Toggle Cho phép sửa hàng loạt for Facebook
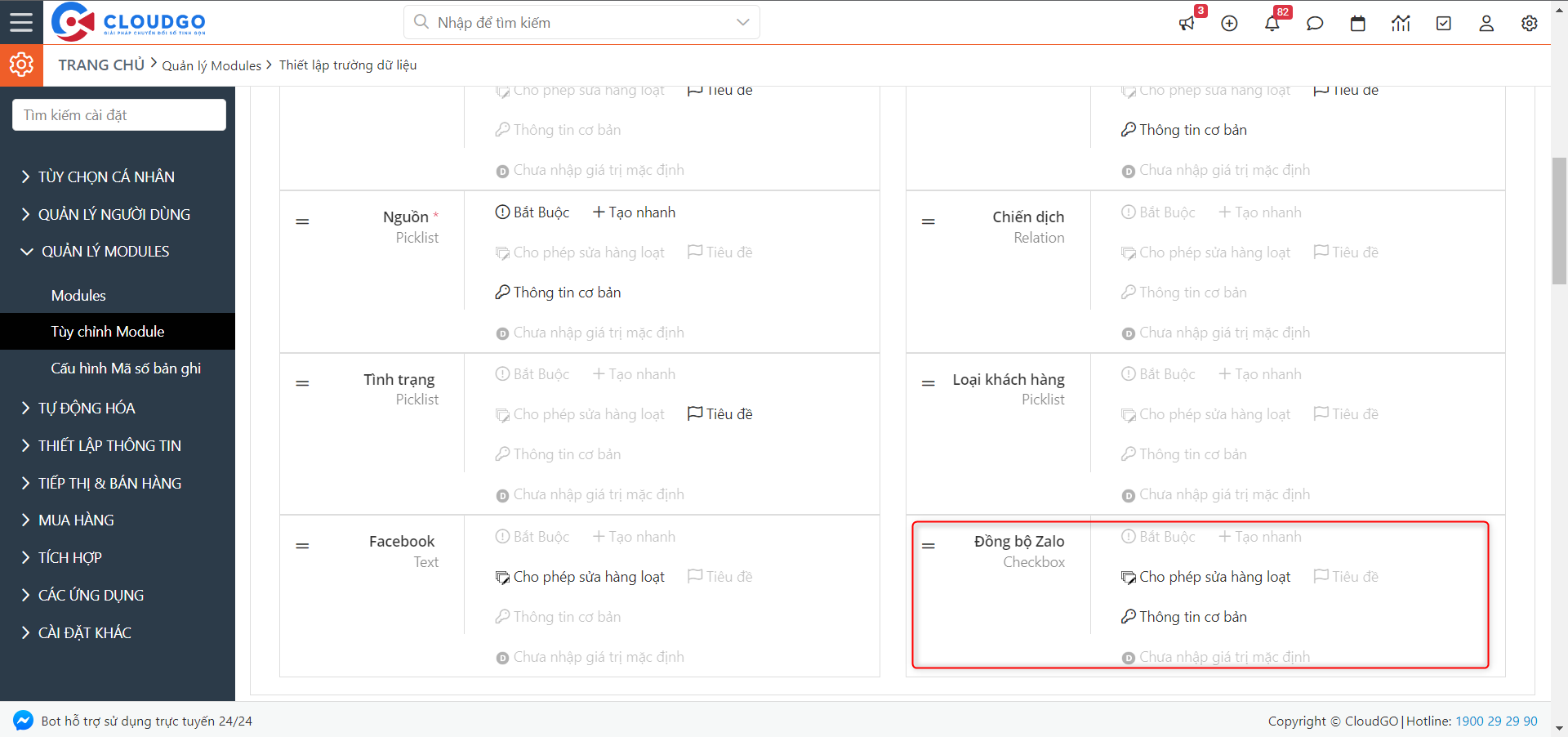This screenshot has height=737, width=1568. pos(580,577)
